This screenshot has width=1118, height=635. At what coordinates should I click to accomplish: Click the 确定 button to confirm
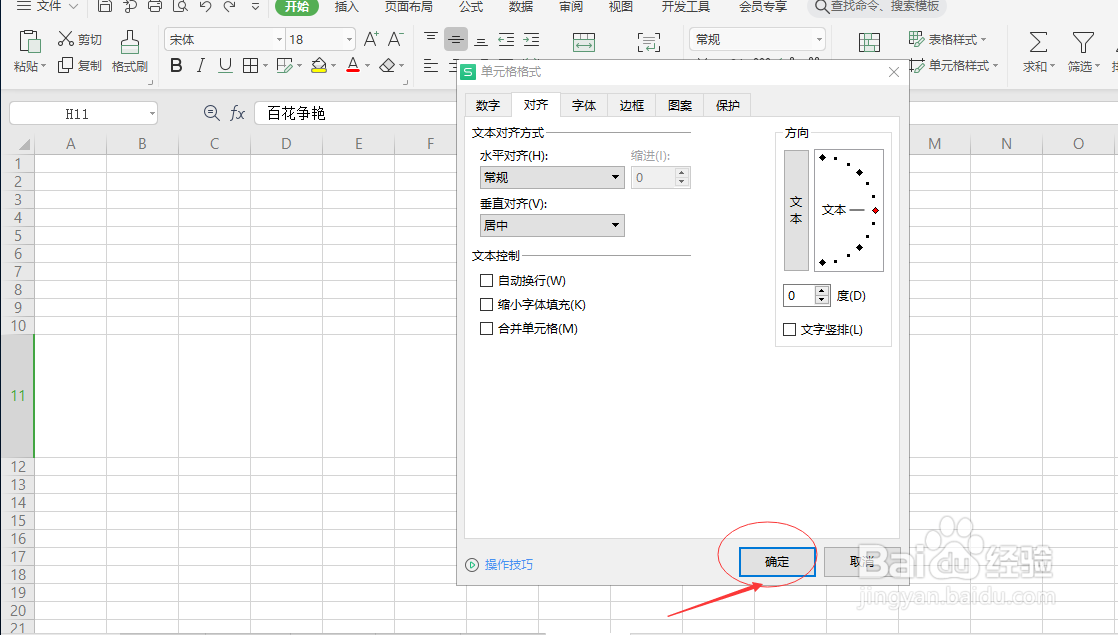click(776, 561)
